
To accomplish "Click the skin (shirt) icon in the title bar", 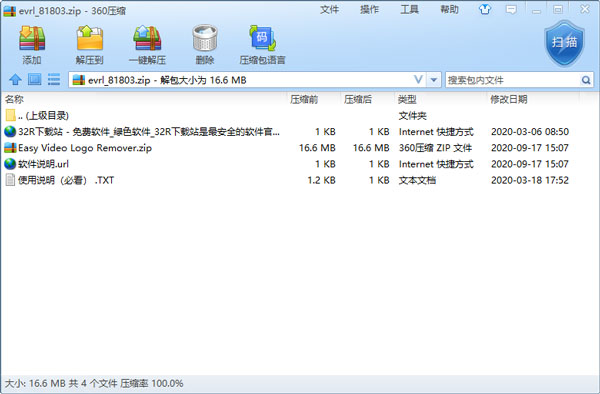I will (x=485, y=9).
